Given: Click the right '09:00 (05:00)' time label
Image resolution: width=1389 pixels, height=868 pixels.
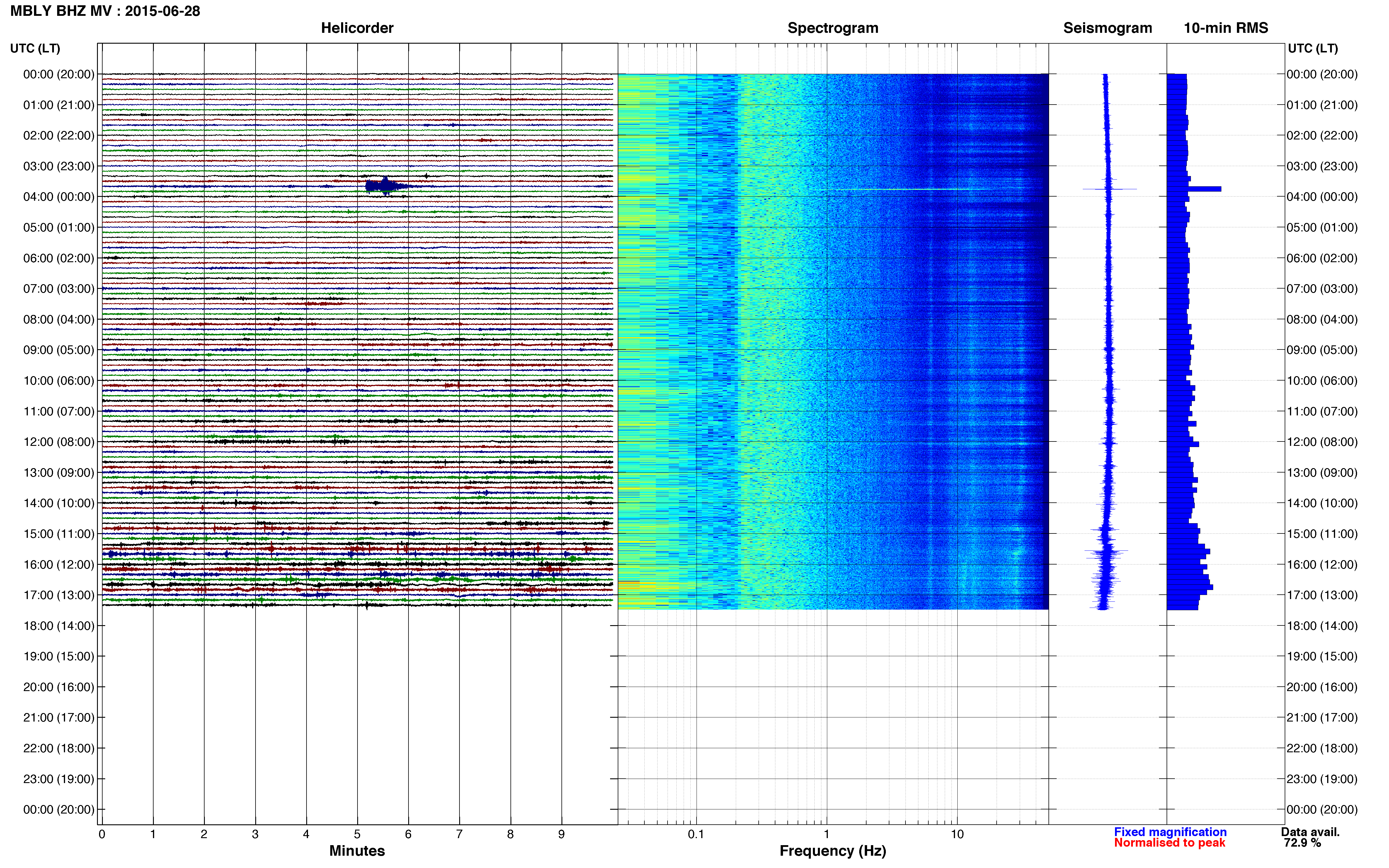Looking at the screenshot, I should tap(1322, 350).
